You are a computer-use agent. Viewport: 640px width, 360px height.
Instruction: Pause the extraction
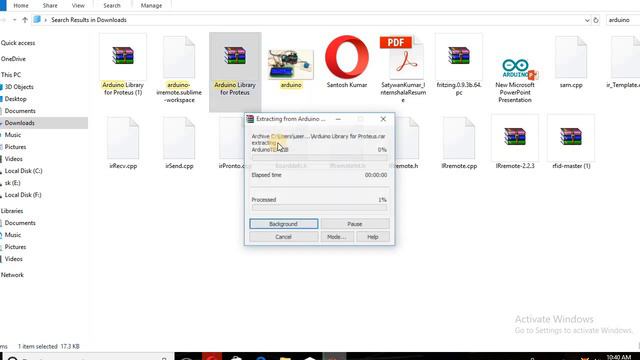coord(355,224)
